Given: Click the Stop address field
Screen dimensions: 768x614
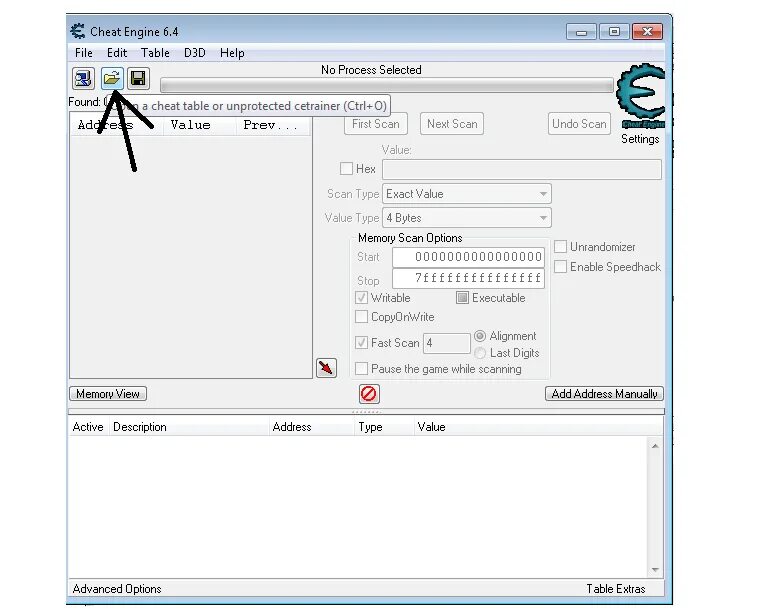Looking at the screenshot, I should (x=468, y=278).
